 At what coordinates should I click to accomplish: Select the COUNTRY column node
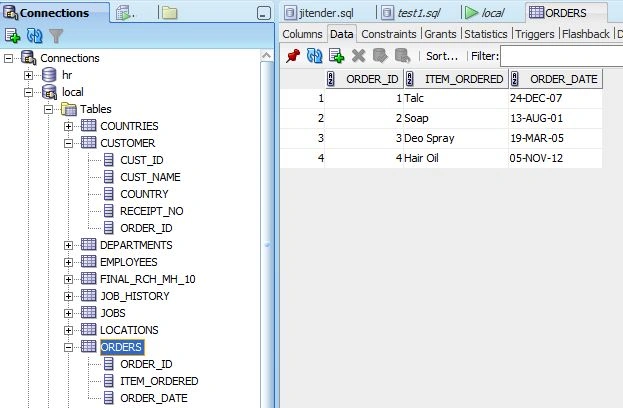point(144,194)
